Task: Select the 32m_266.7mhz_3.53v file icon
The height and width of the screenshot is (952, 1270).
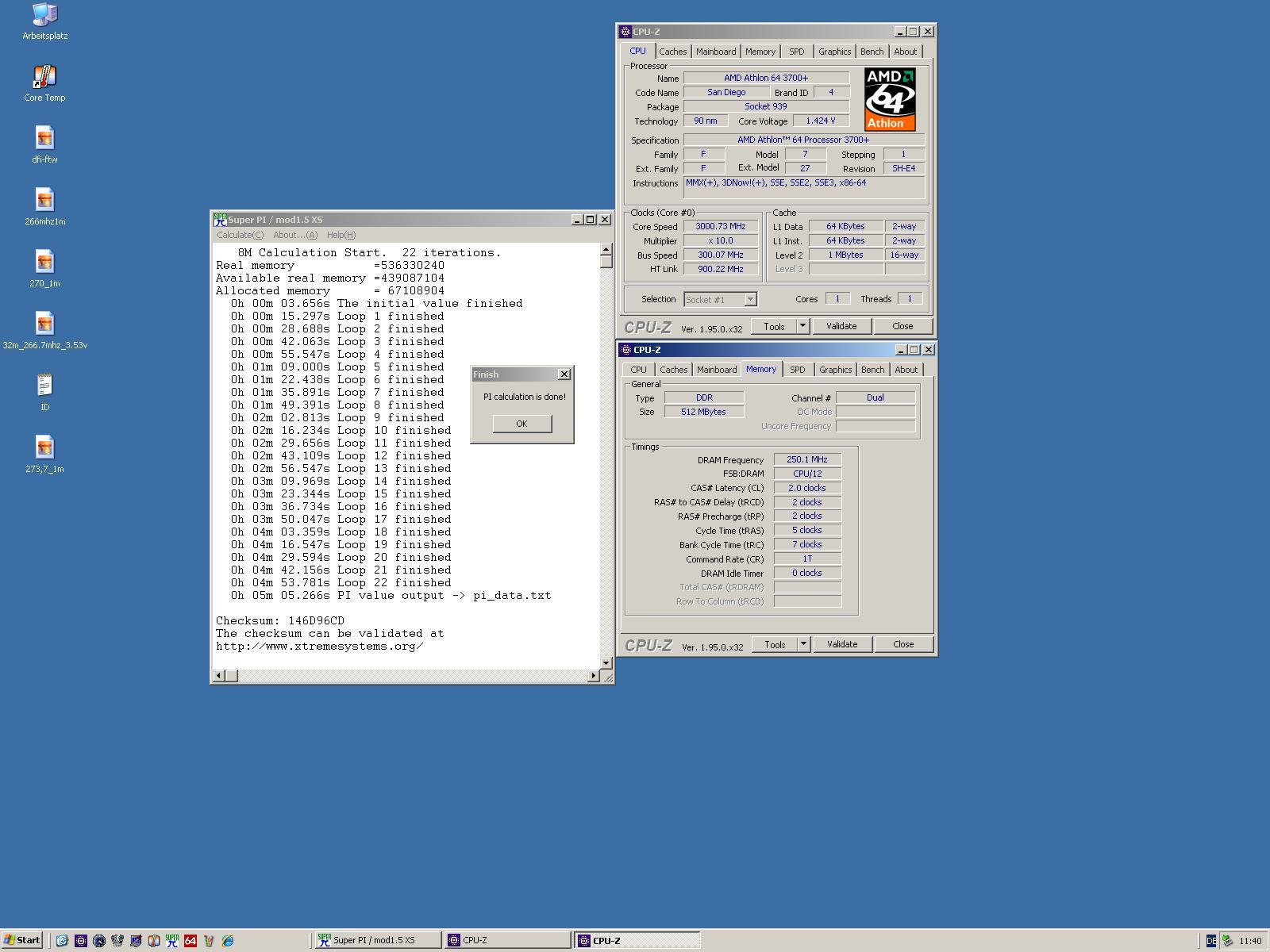Action: pyautogui.click(x=44, y=331)
